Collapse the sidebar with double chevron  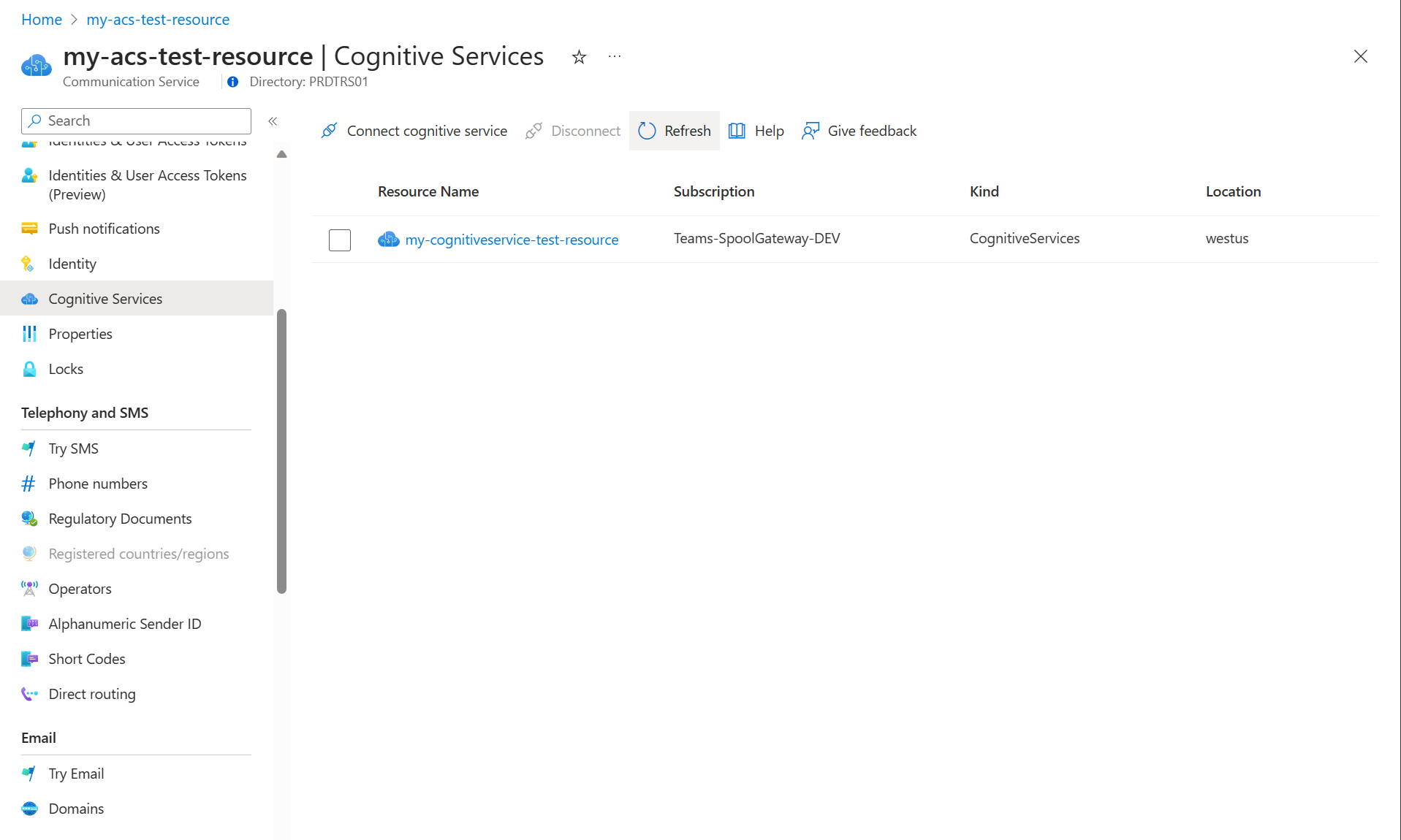[273, 121]
